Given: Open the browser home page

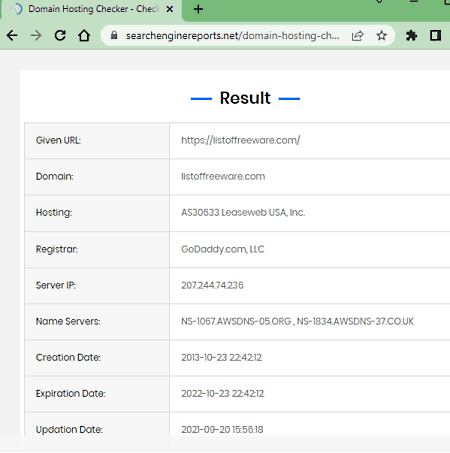Looking at the screenshot, I should [x=84, y=35].
